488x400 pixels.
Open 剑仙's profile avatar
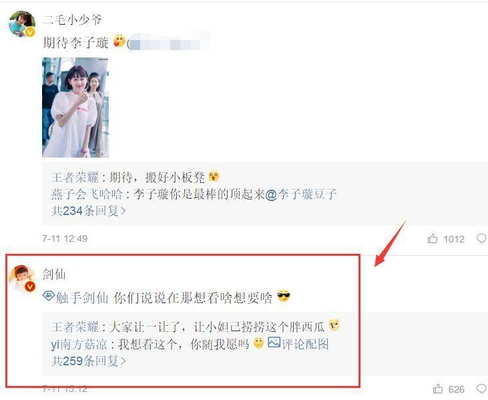[22, 279]
